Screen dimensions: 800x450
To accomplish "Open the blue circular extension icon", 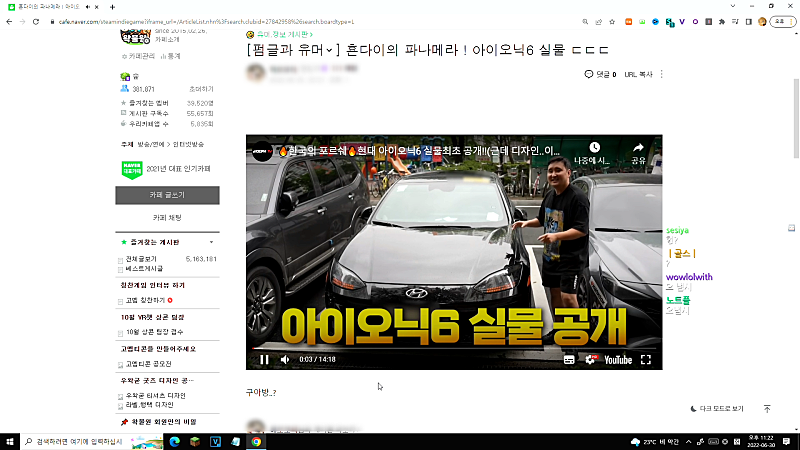I will 656,22.
